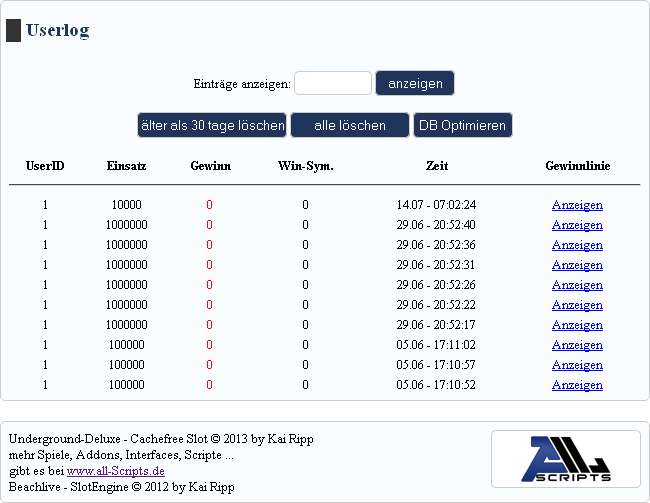The height and width of the screenshot is (503, 650).
Task: Click the time 05.06 - 17:10:57
Action: [x=436, y=365]
